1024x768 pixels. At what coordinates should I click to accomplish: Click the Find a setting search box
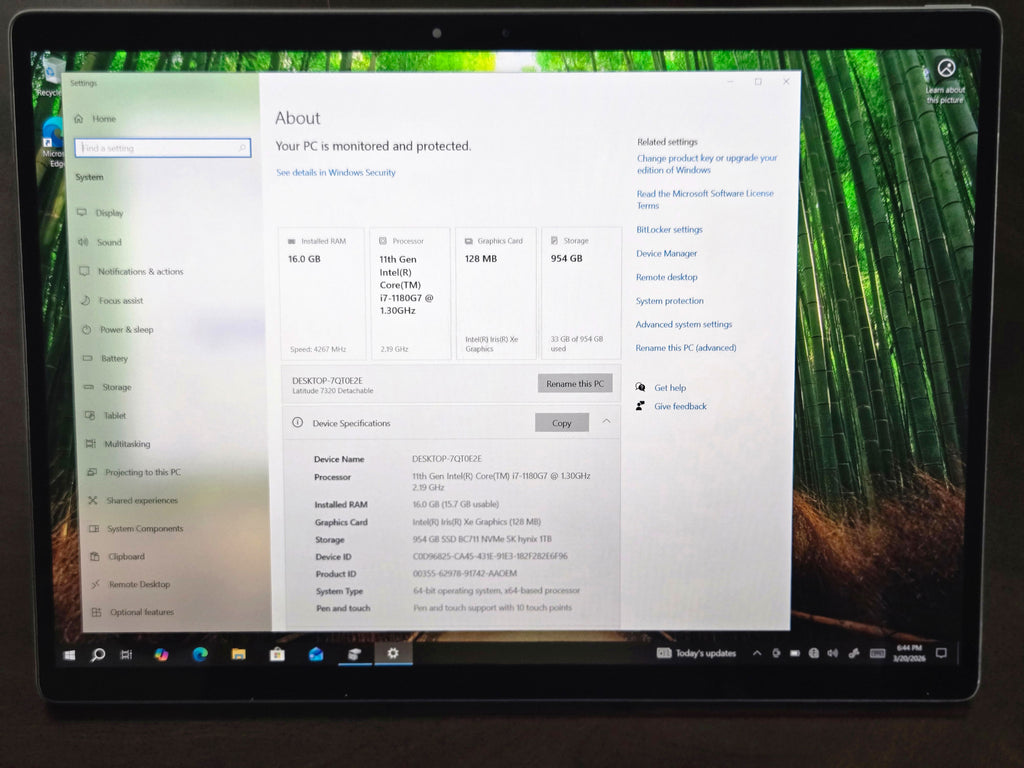[162, 147]
